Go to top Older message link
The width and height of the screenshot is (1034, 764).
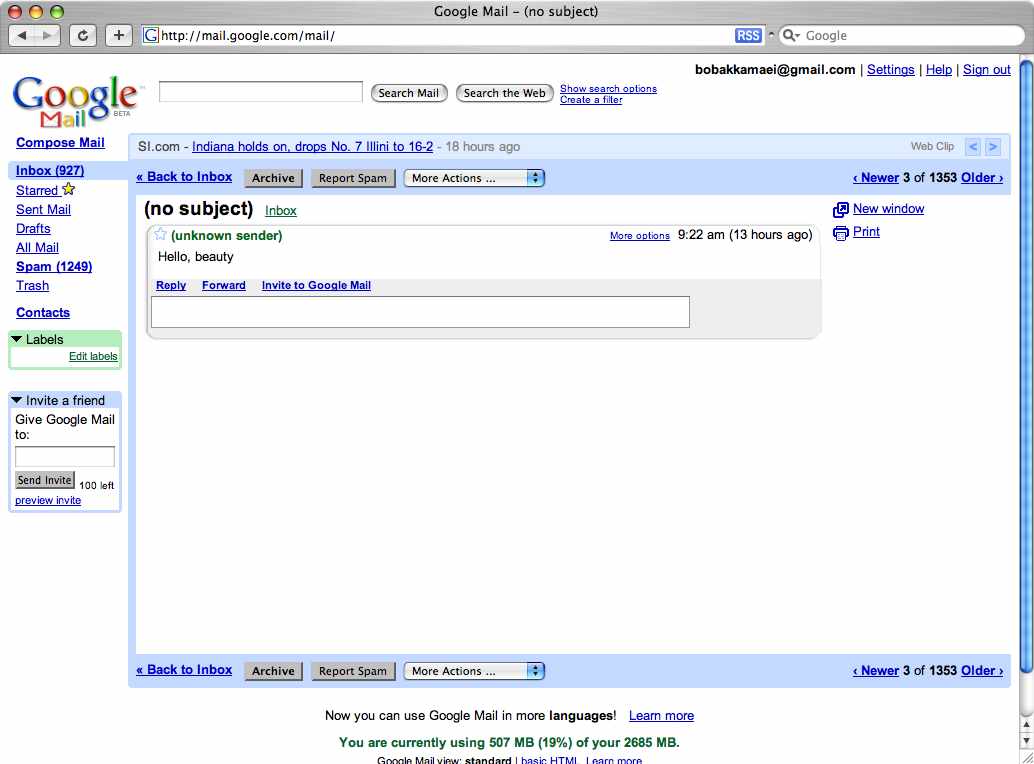coord(982,178)
